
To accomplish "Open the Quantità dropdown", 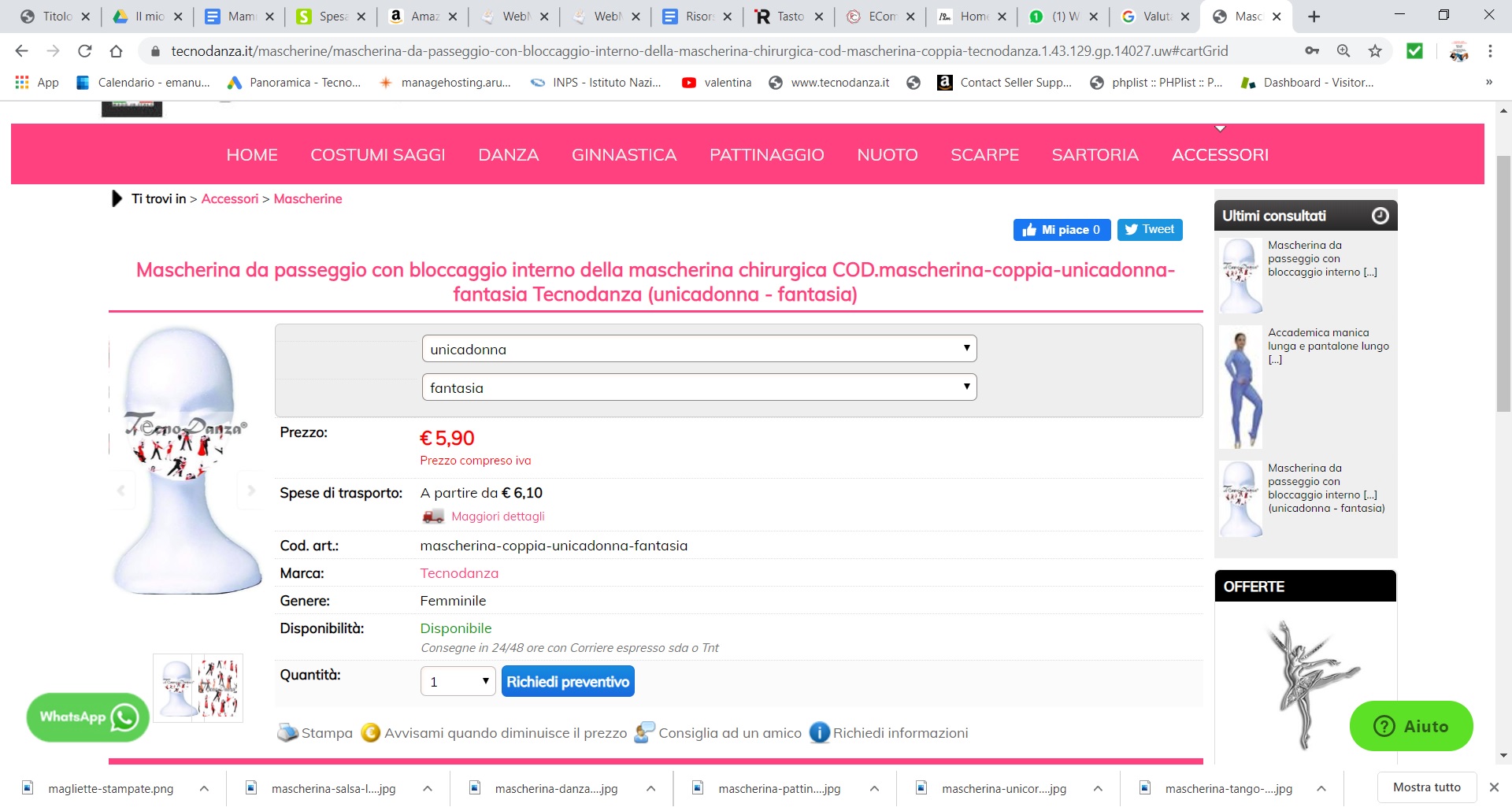I will coord(458,682).
